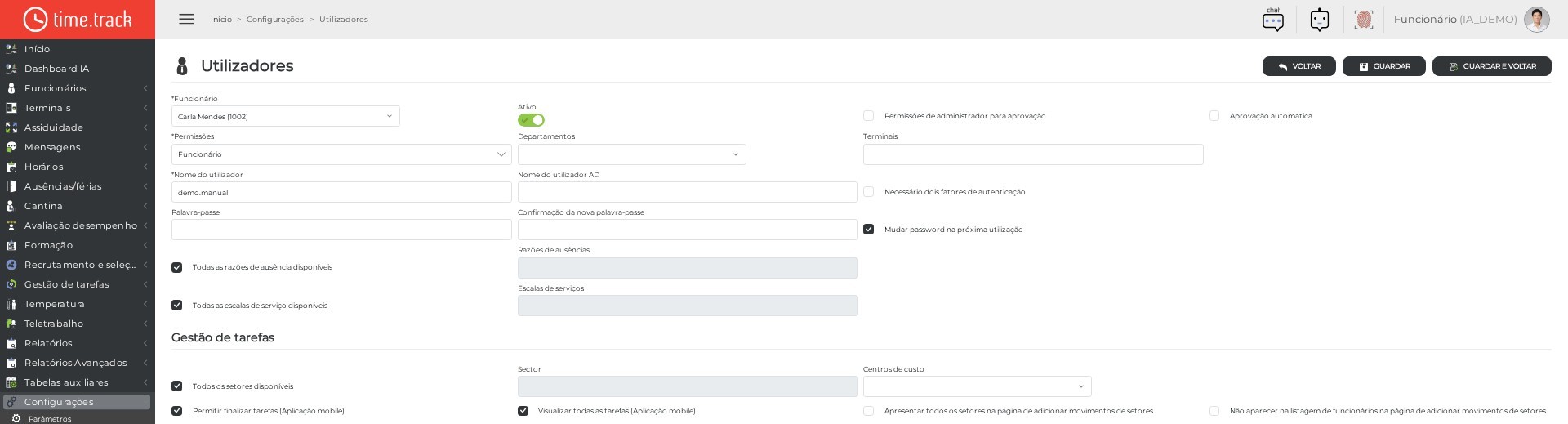The width and height of the screenshot is (1568, 424).
Task: Click the Tabelas auxiliares sidebar icon
Action: coord(11,382)
